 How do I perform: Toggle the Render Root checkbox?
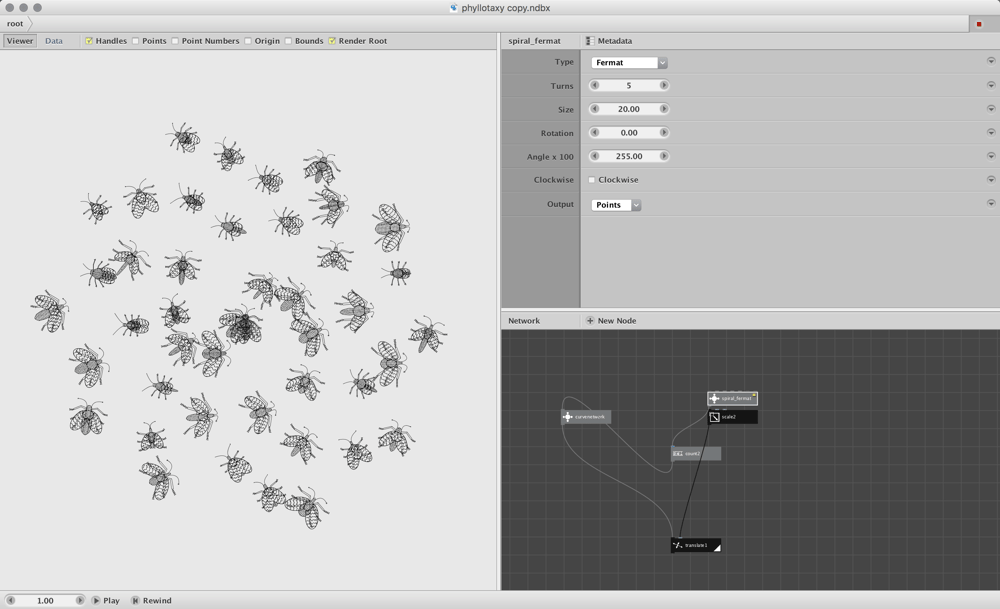click(x=332, y=41)
